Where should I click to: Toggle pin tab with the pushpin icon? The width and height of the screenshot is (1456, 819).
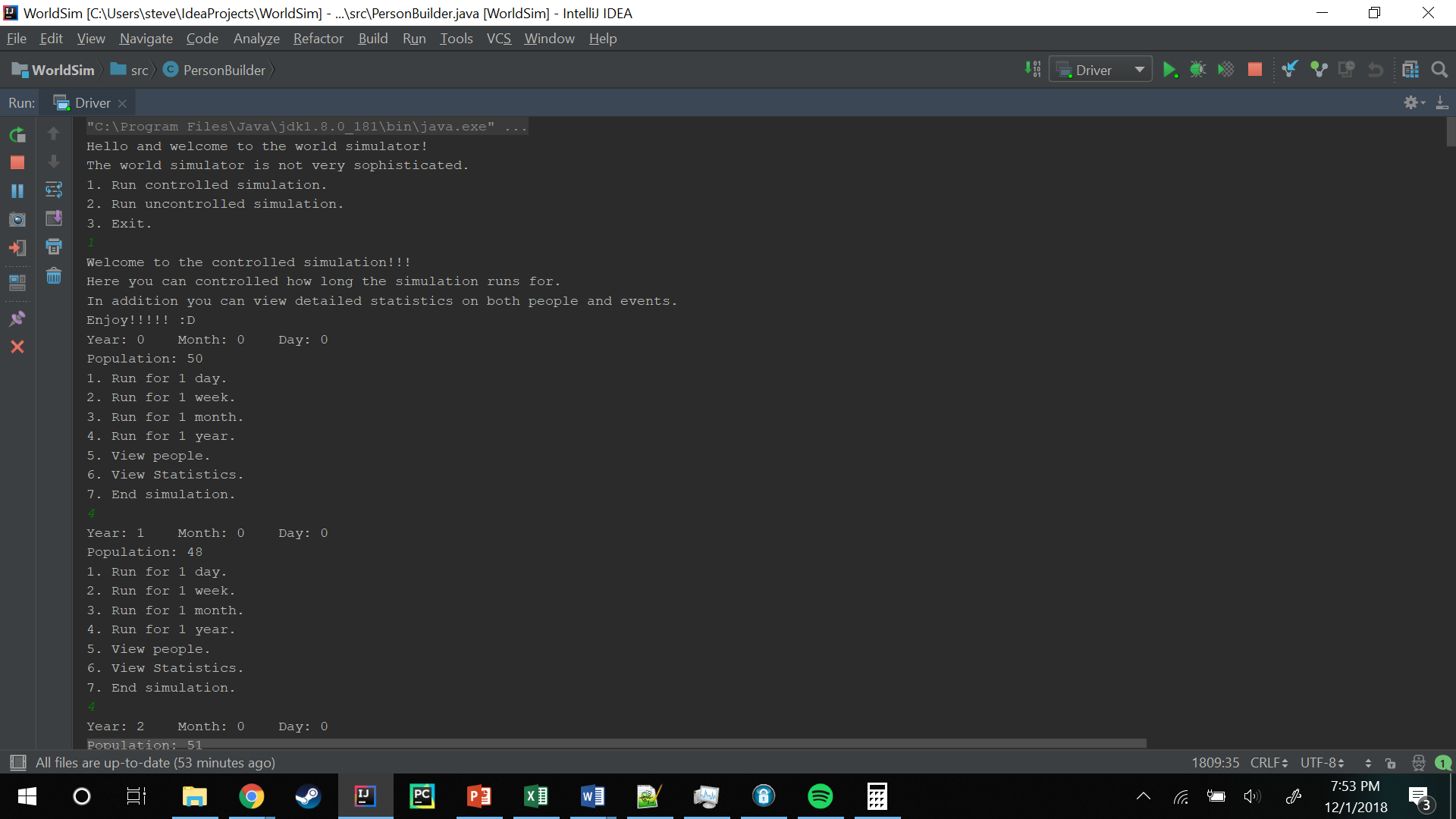tap(17, 318)
